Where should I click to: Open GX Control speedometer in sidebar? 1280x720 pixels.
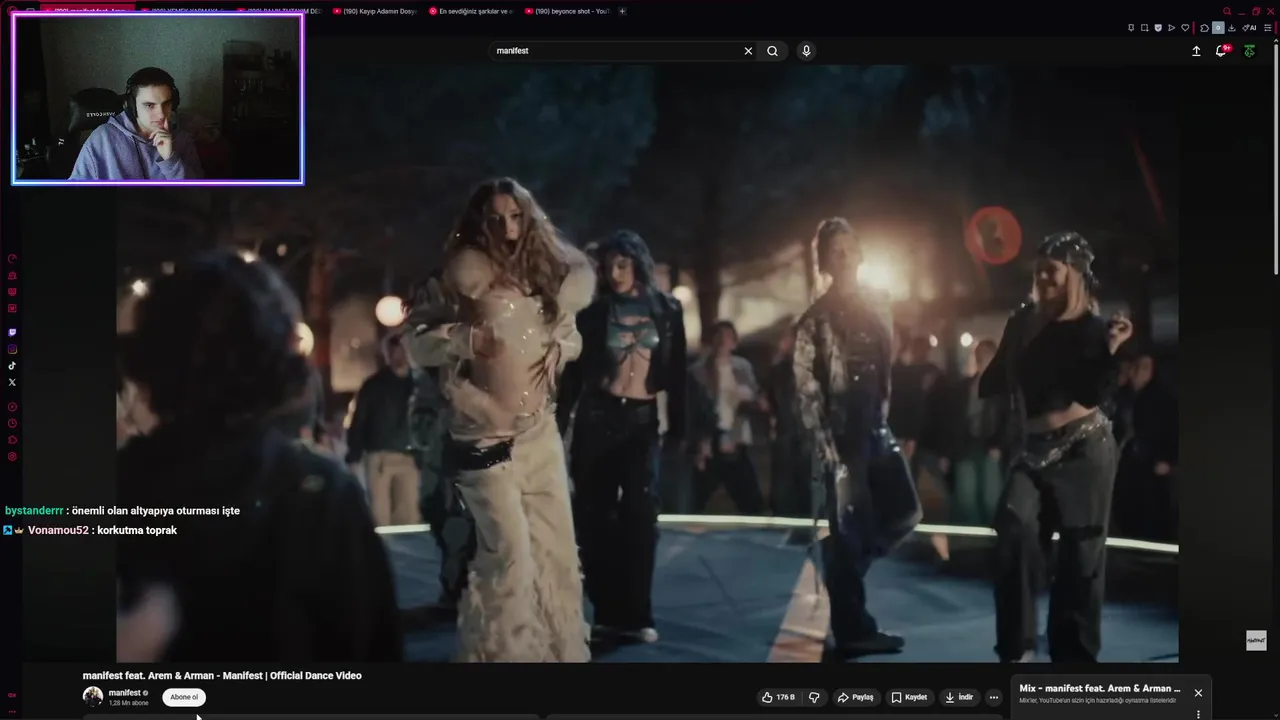pos(12,258)
